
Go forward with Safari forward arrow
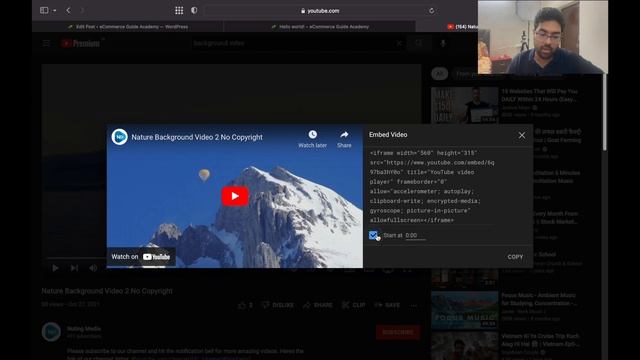coord(82,10)
